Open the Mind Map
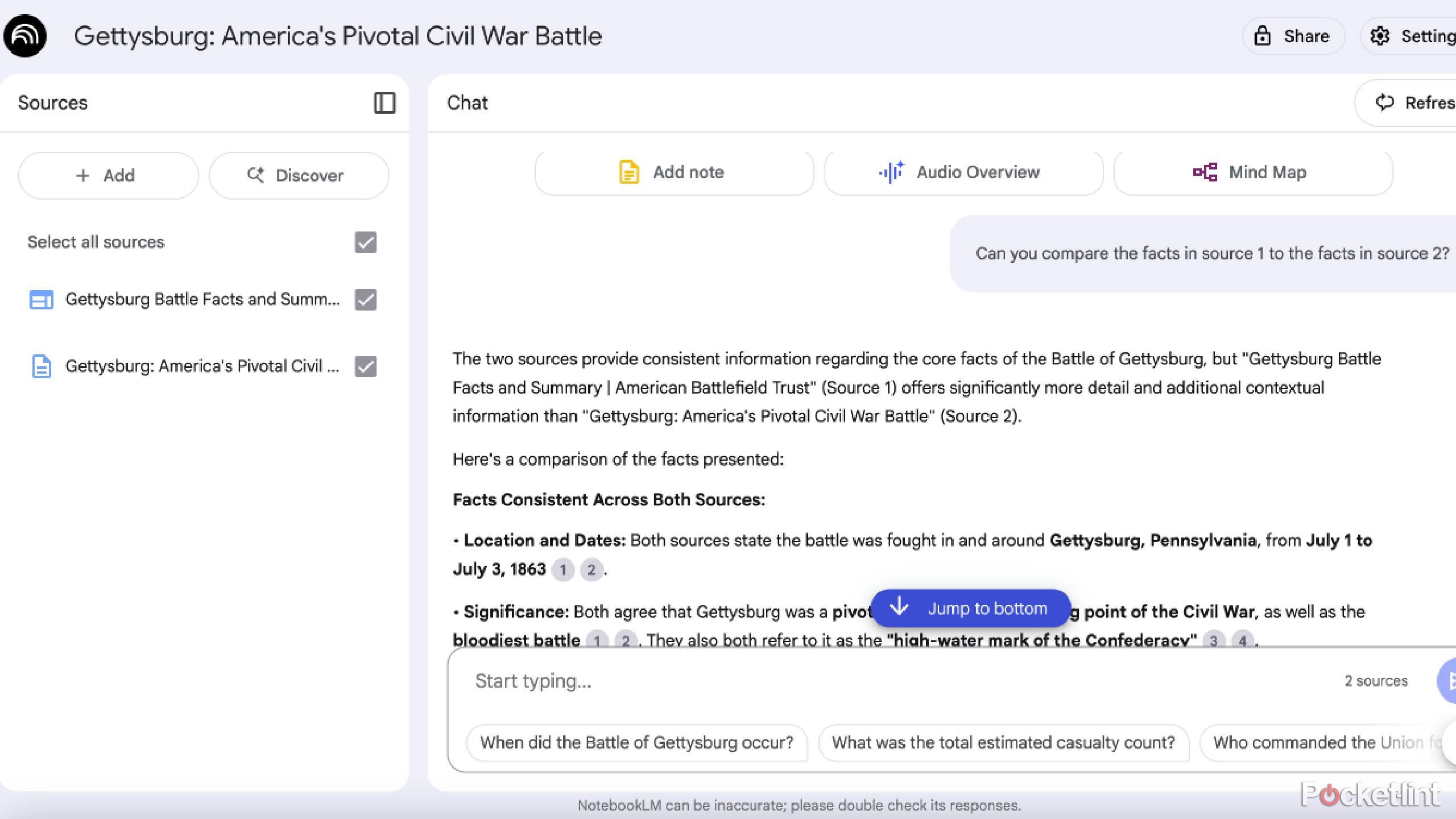Screen dimensions: 1456x819 (x=1253, y=172)
